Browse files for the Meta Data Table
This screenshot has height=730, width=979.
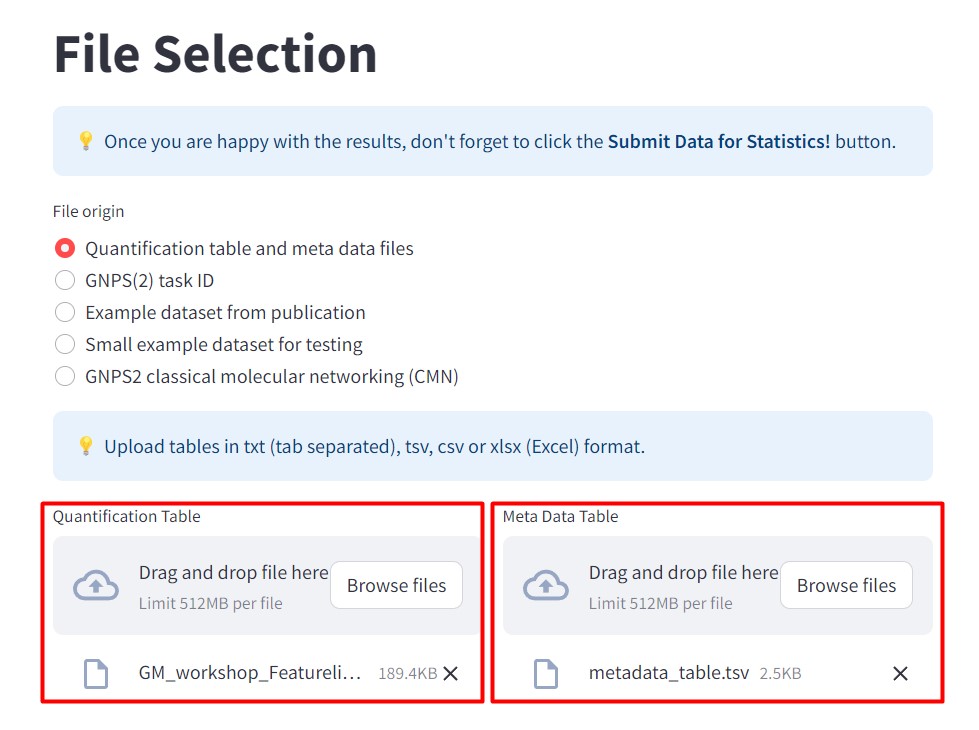(x=846, y=585)
